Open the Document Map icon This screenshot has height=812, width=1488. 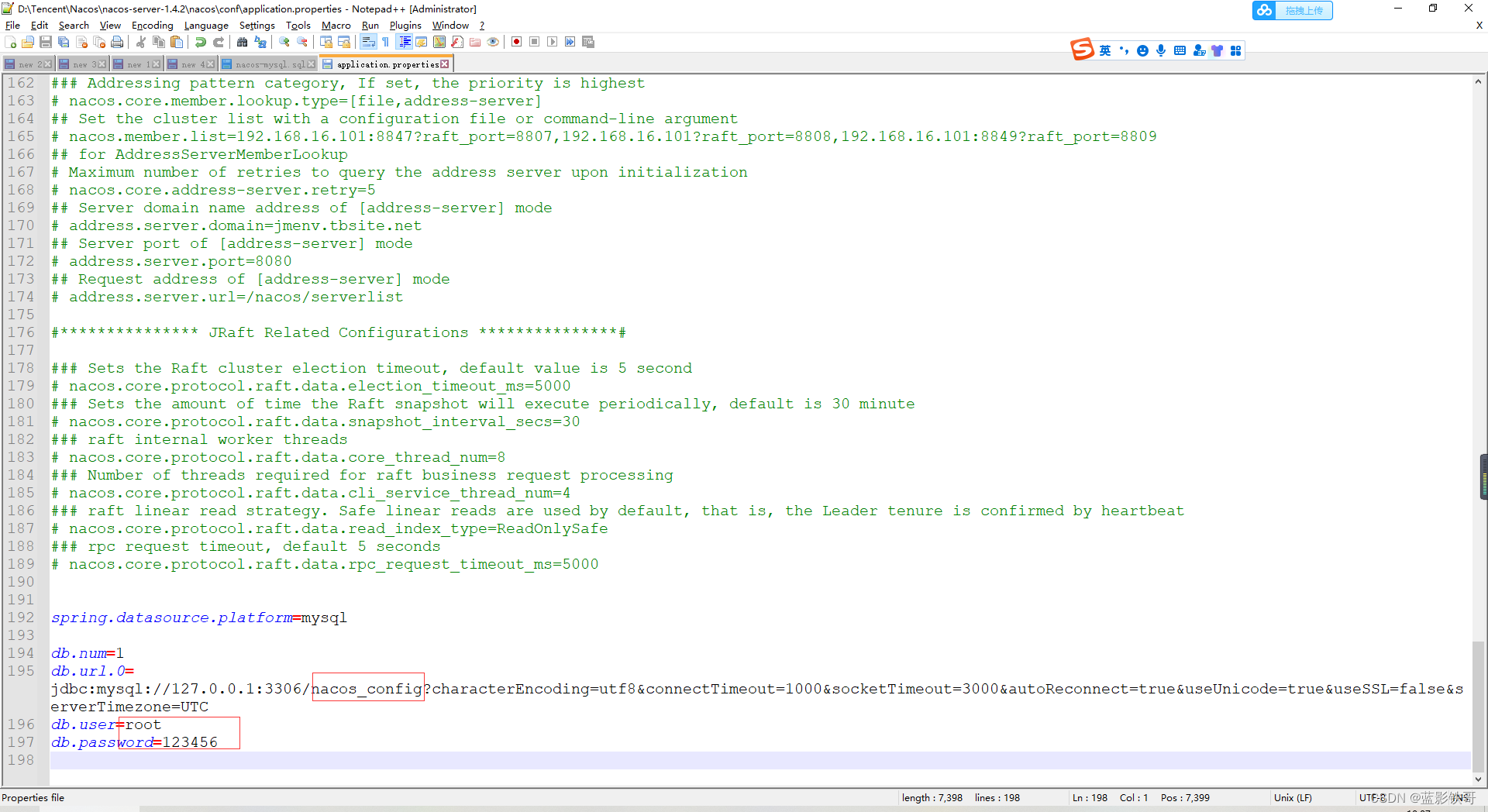click(439, 42)
